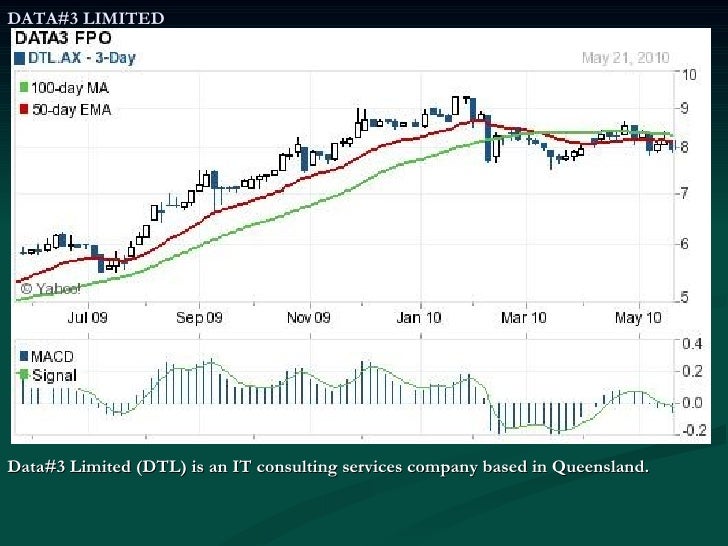Click the MACD axis value -0.2
728x546 pixels.
point(693,430)
